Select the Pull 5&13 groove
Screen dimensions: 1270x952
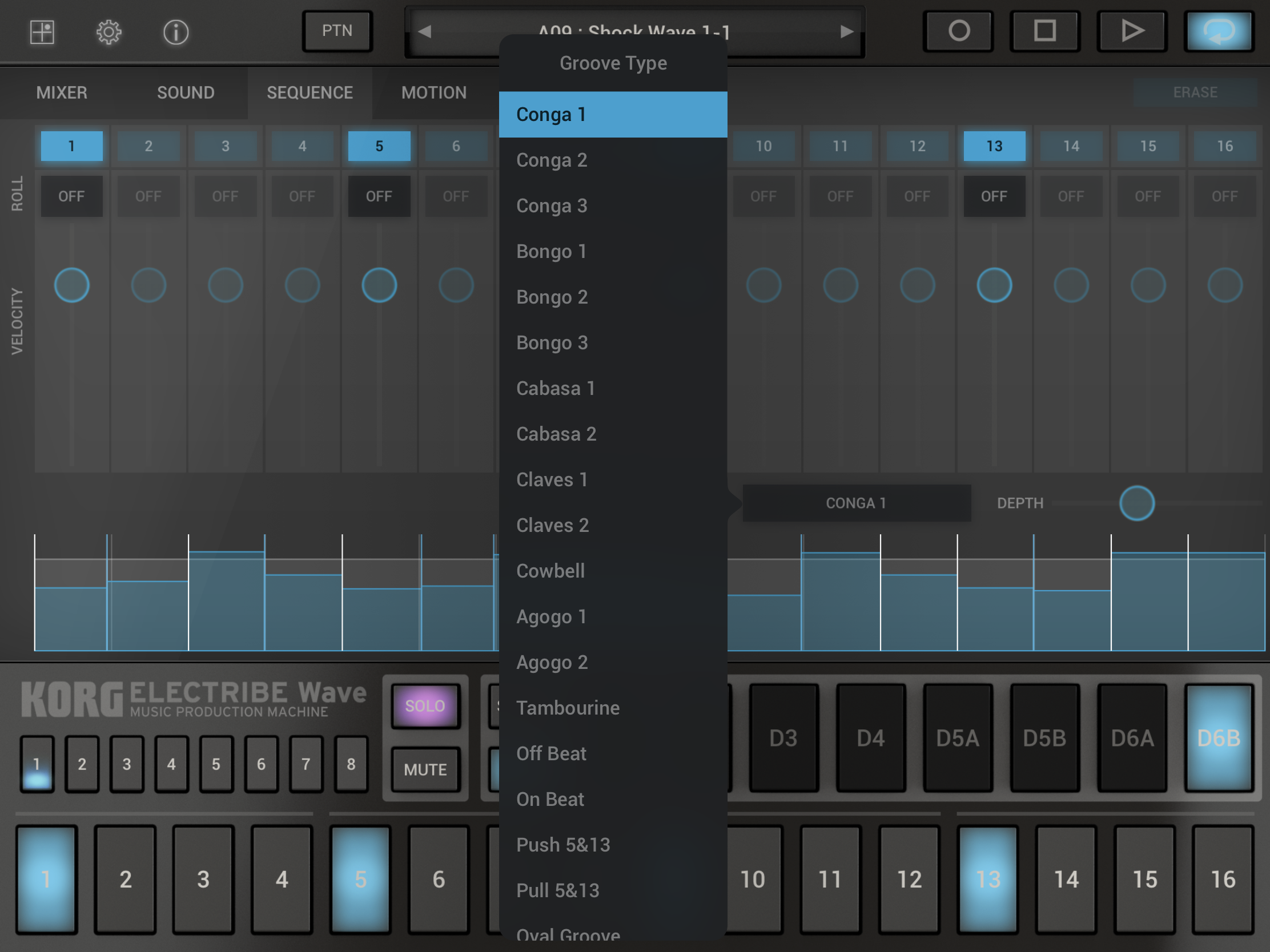click(613, 890)
